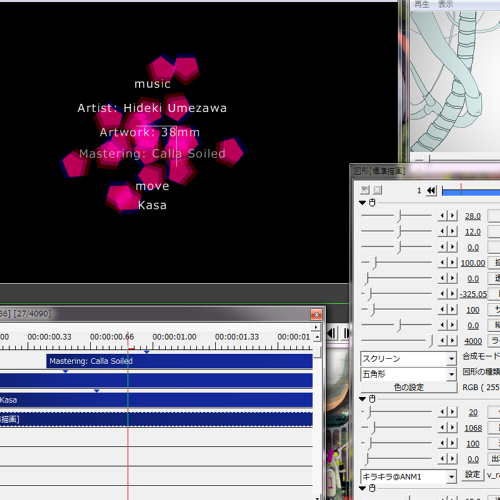Select the Mastering: Calla Soiled timeline object
The height and width of the screenshot is (500, 500).
tap(179, 361)
